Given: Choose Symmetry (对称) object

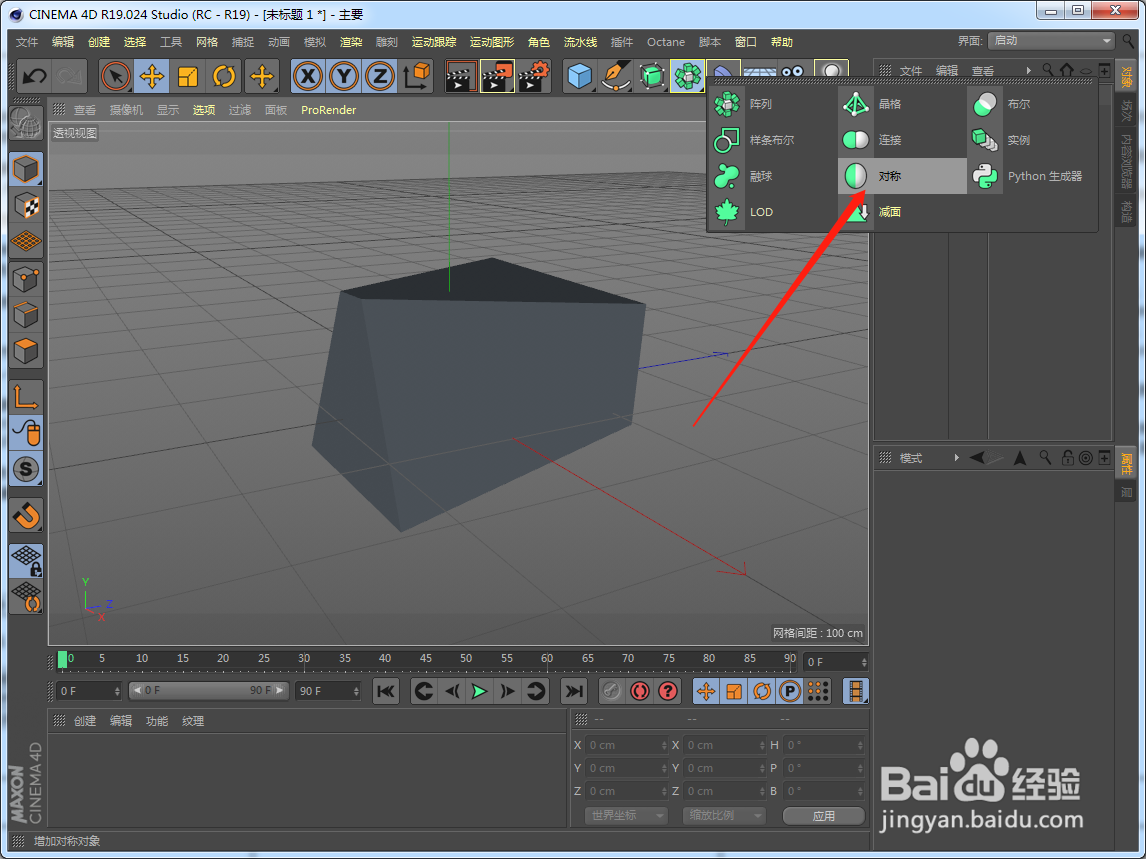Looking at the screenshot, I should 902,176.
